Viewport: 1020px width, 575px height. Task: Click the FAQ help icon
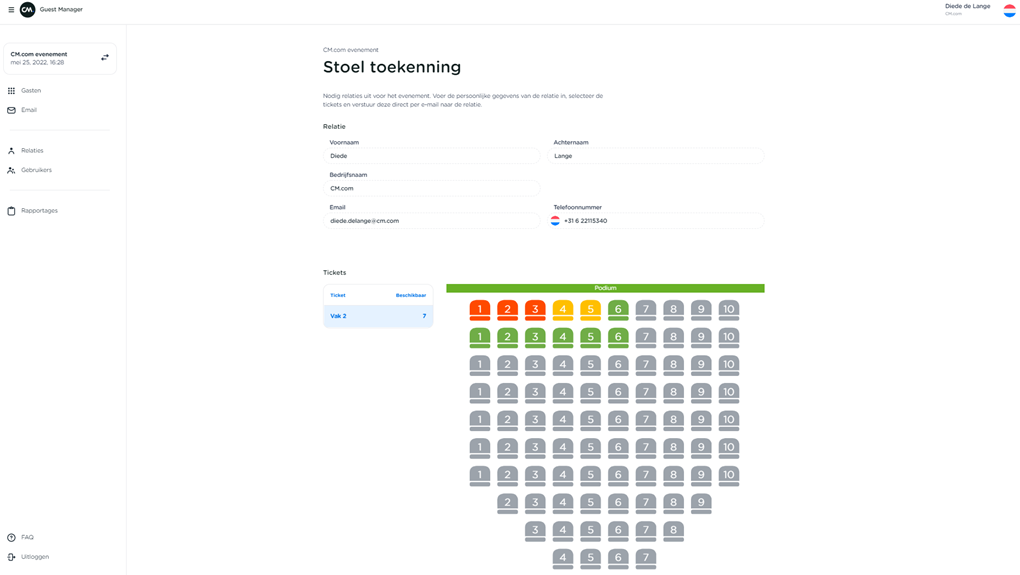point(12,538)
